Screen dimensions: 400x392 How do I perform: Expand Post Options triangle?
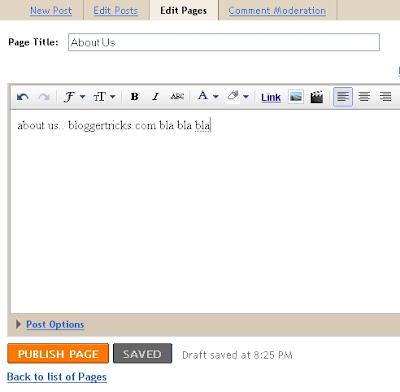click(x=18, y=324)
